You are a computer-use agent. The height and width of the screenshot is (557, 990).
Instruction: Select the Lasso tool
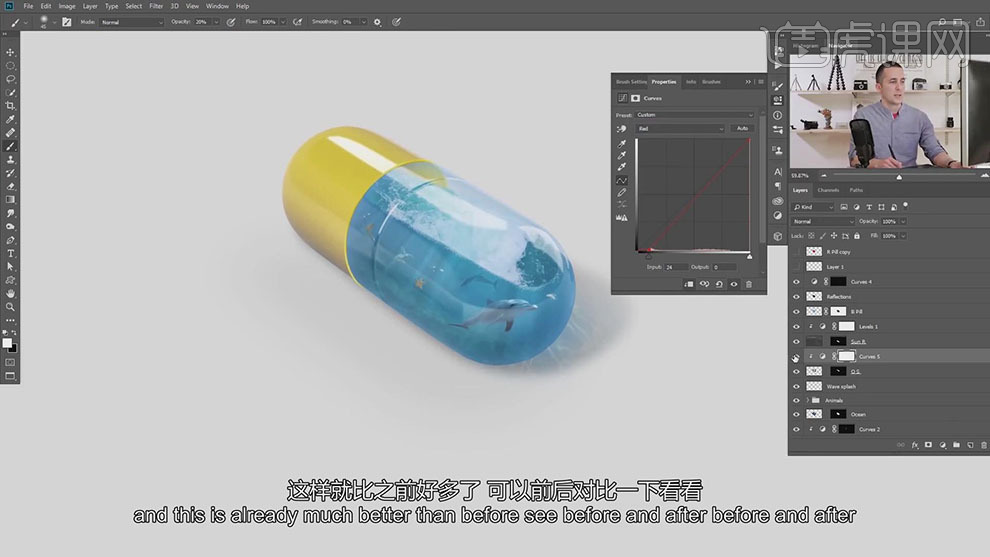[x=10, y=79]
